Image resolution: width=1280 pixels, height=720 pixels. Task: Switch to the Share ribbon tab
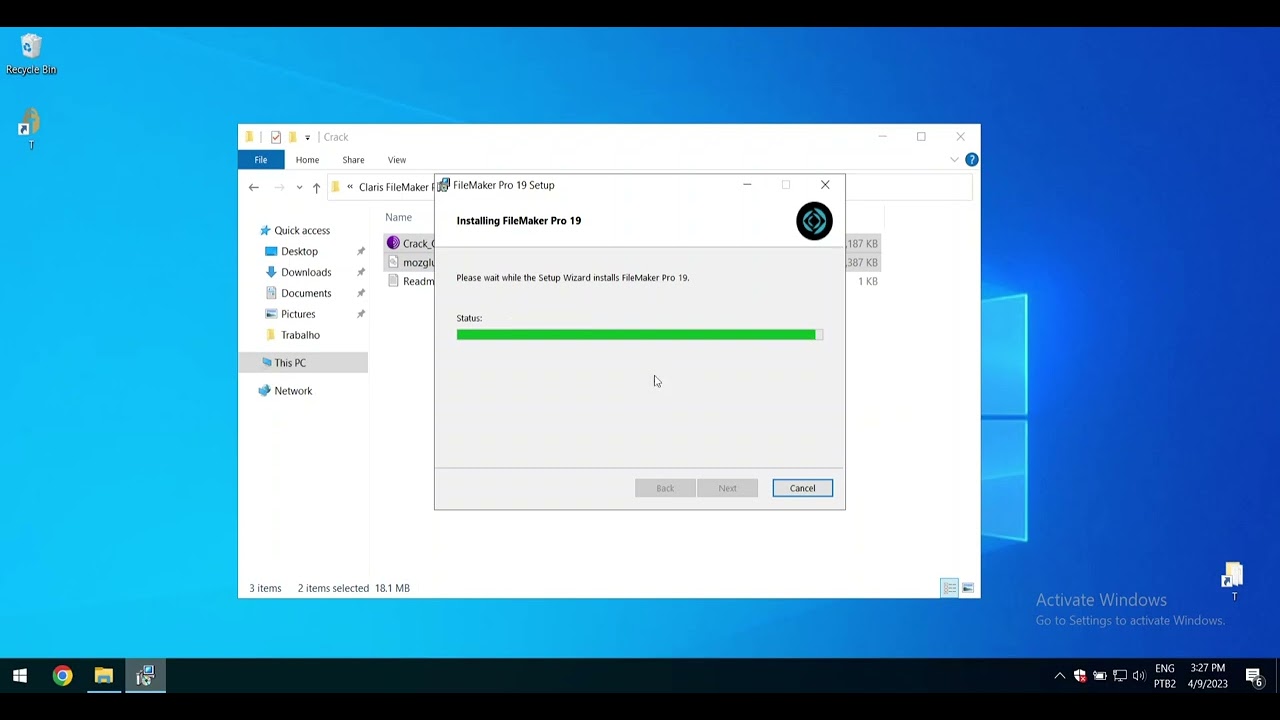pos(353,160)
